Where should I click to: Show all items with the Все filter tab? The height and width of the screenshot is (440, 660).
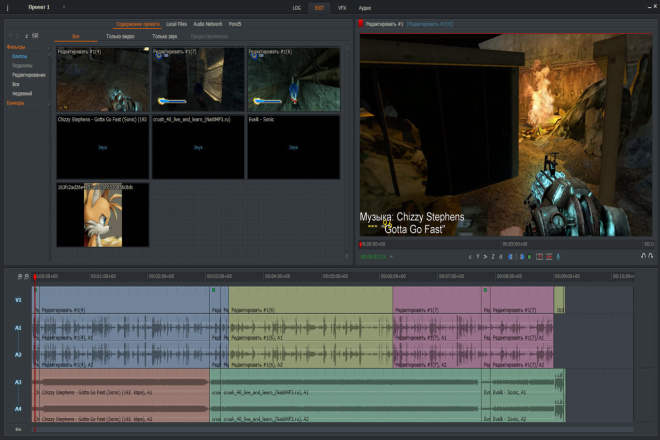click(76, 36)
